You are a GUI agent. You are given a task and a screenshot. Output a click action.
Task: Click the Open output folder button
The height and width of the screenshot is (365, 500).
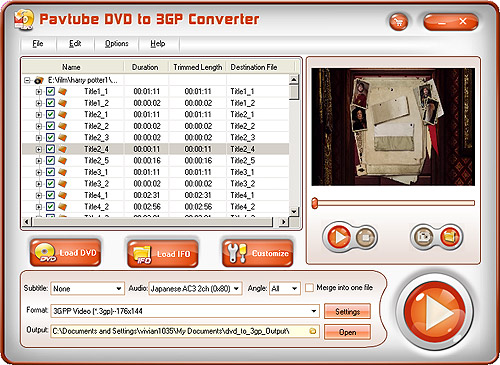tap(347, 332)
